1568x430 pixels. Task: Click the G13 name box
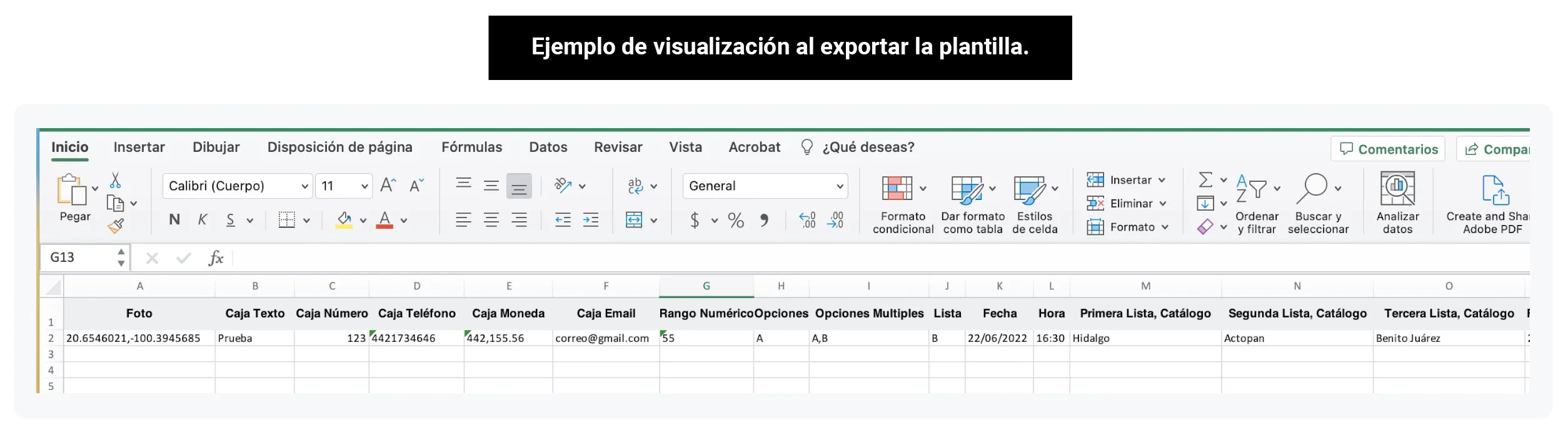coord(84,257)
